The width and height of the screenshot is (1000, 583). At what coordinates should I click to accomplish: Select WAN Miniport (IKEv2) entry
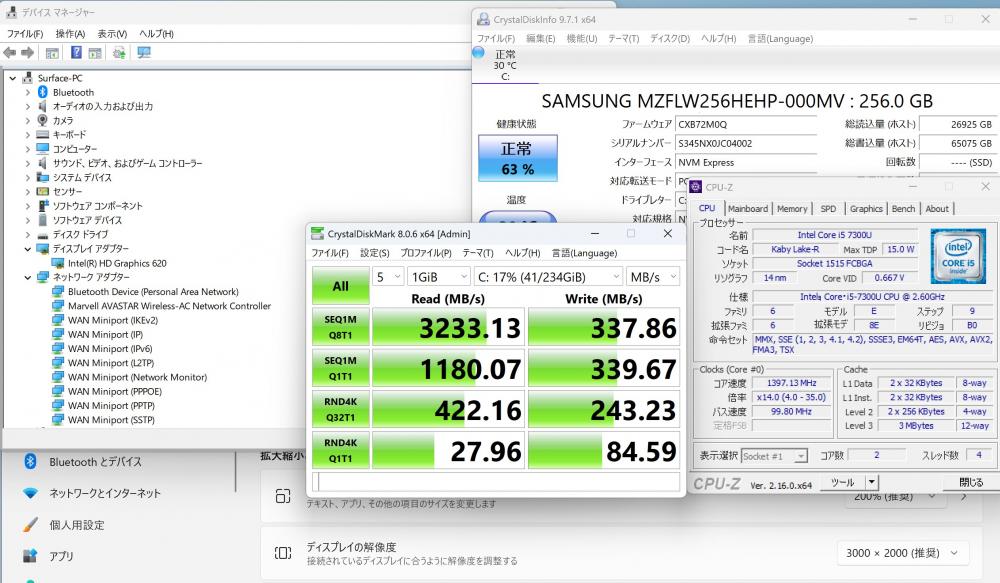pos(112,320)
